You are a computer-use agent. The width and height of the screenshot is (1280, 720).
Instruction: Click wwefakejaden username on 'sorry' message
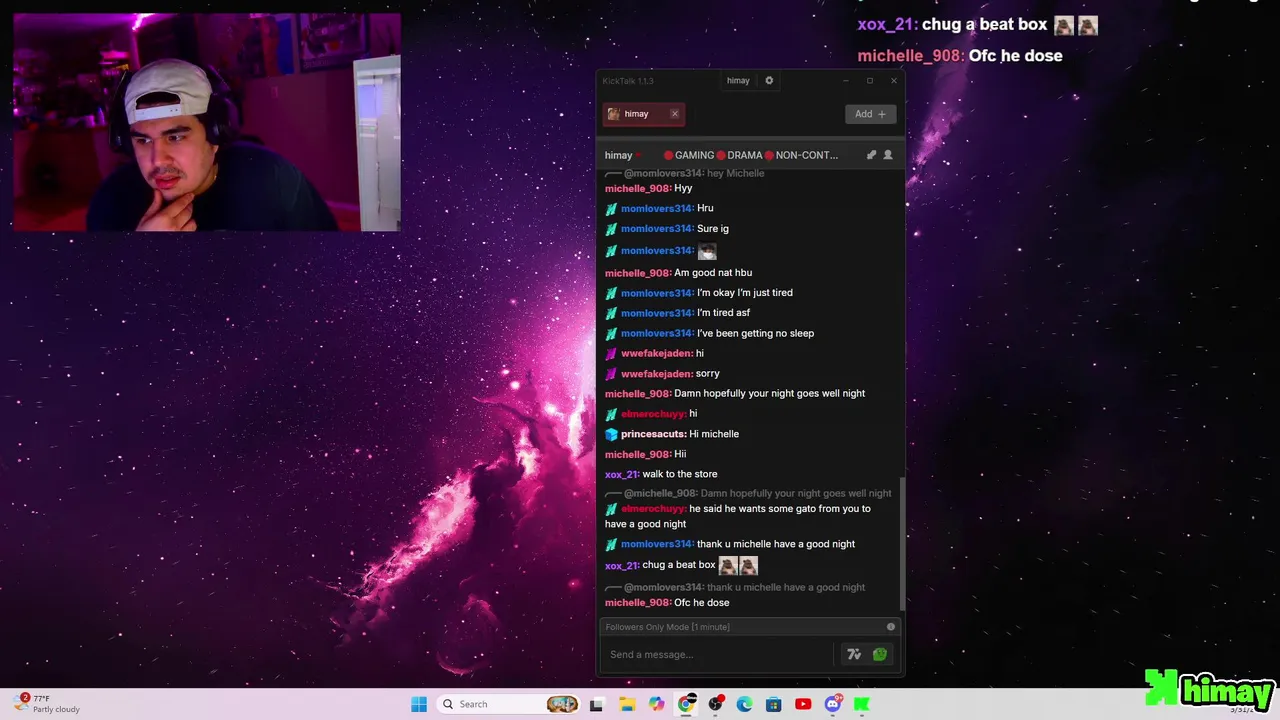pyautogui.click(x=656, y=373)
